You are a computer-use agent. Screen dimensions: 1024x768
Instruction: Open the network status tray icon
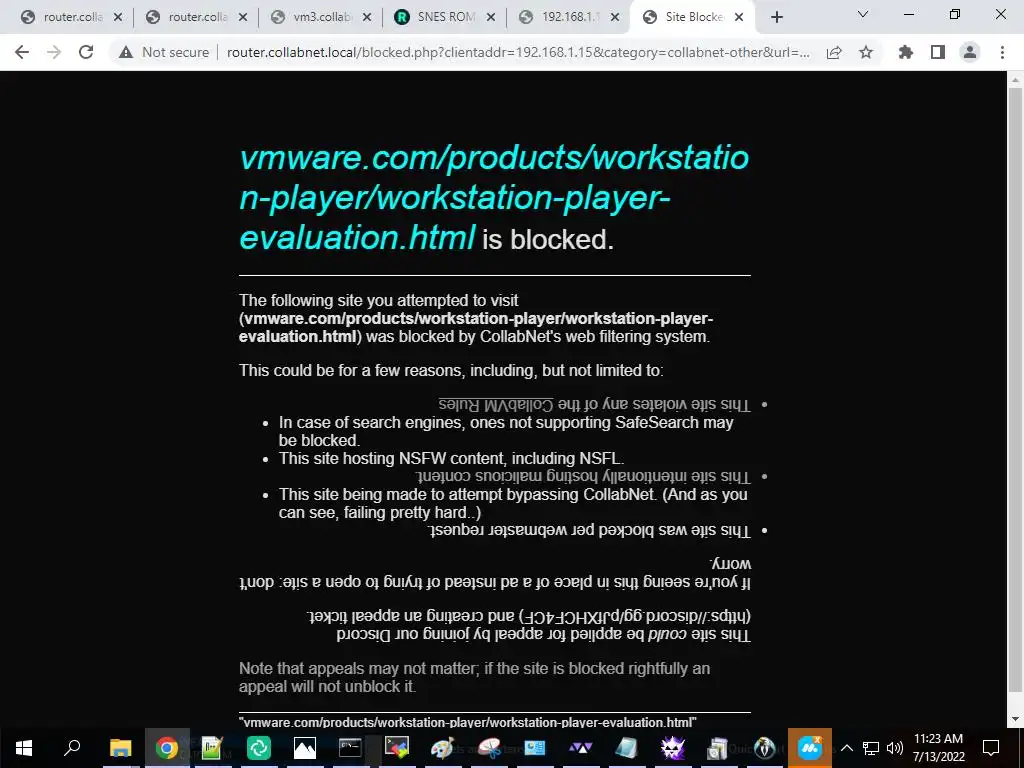point(871,748)
